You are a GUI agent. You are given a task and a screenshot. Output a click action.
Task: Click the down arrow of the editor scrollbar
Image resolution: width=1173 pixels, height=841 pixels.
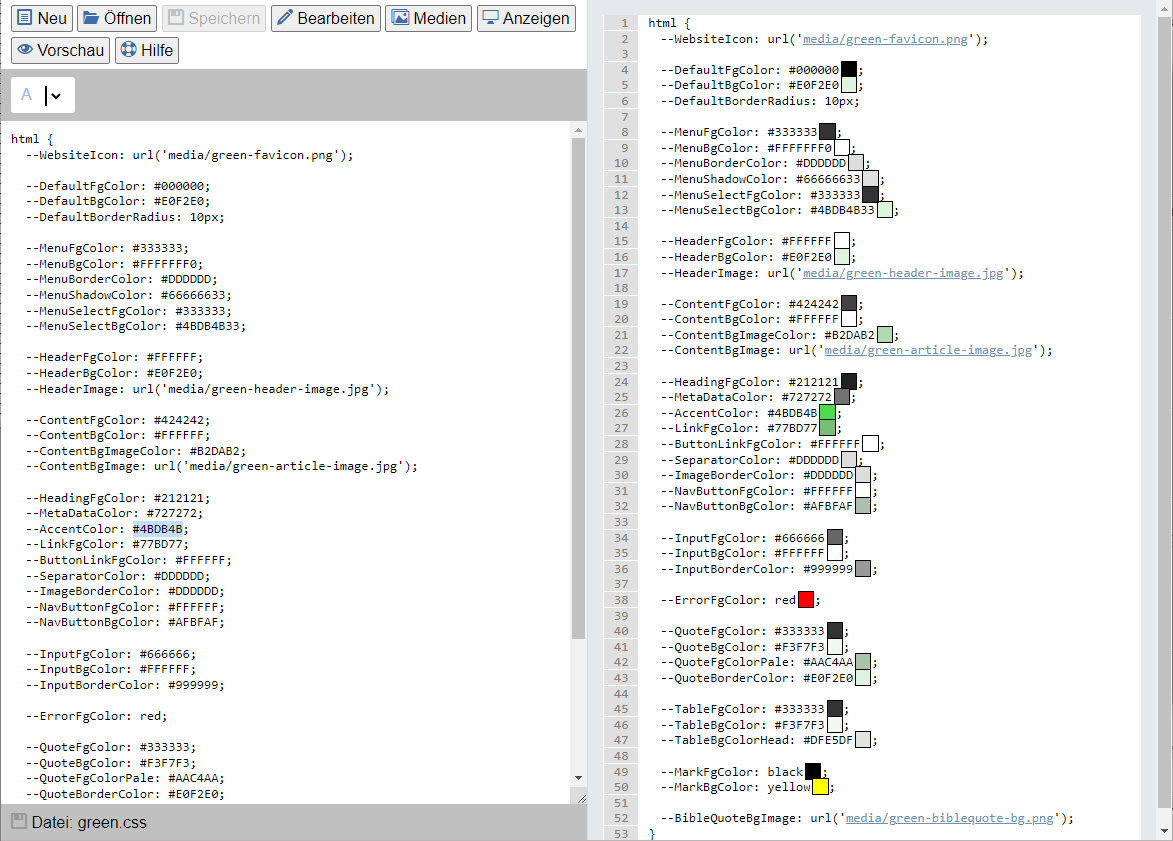(578, 778)
